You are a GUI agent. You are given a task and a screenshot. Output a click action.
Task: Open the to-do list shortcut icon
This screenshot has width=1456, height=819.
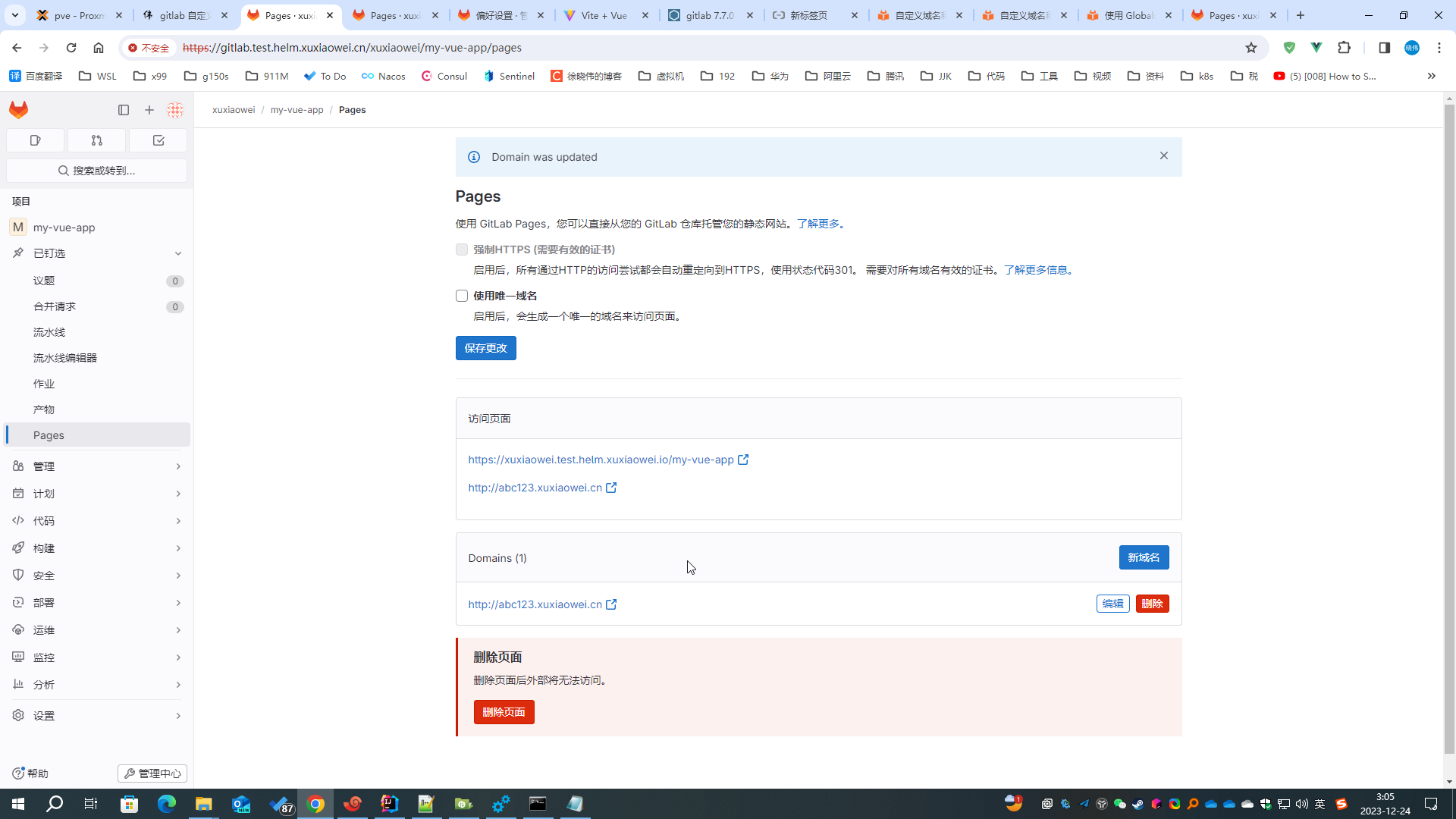(158, 140)
